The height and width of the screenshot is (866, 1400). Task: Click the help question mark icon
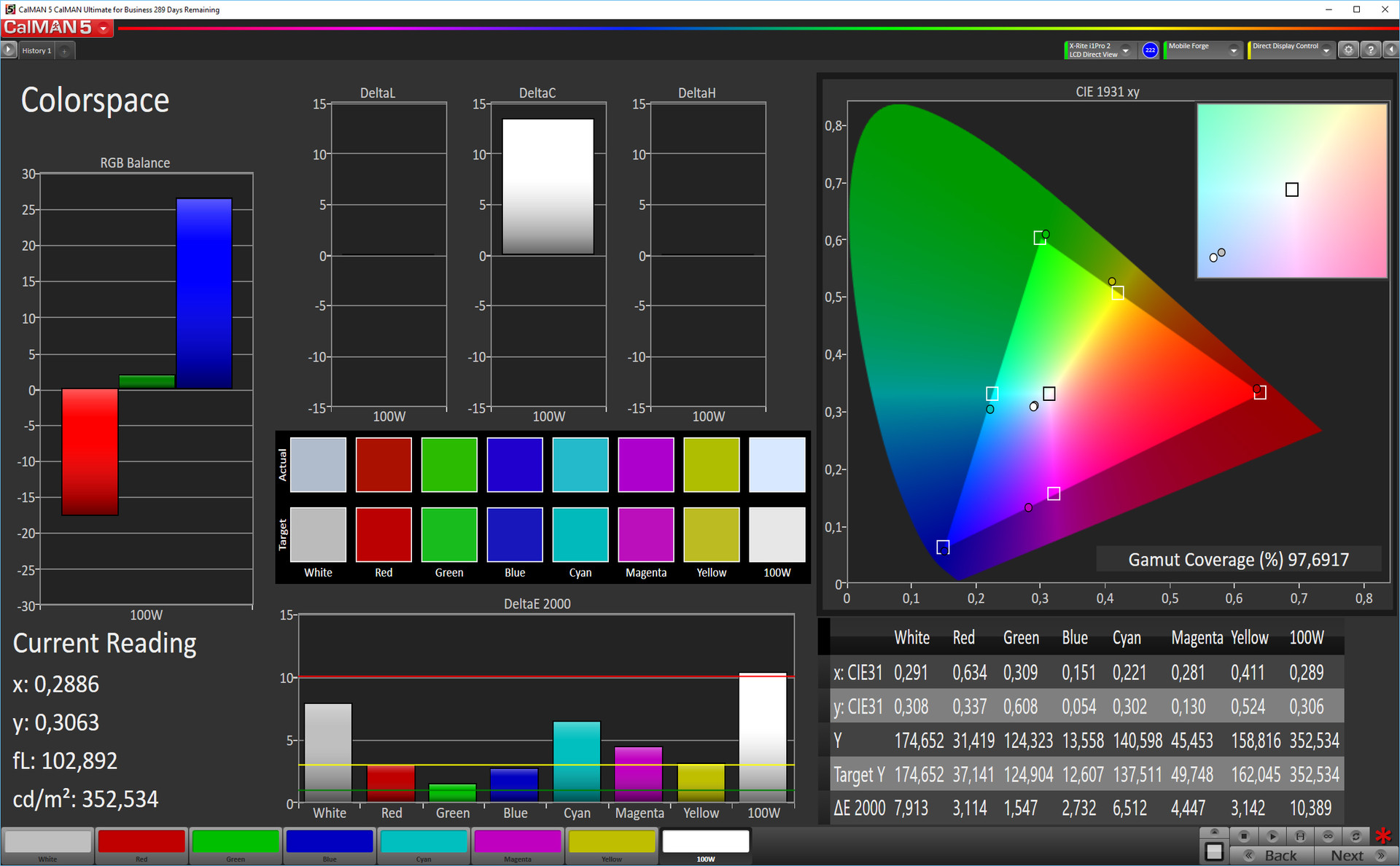coord(1371,50)
